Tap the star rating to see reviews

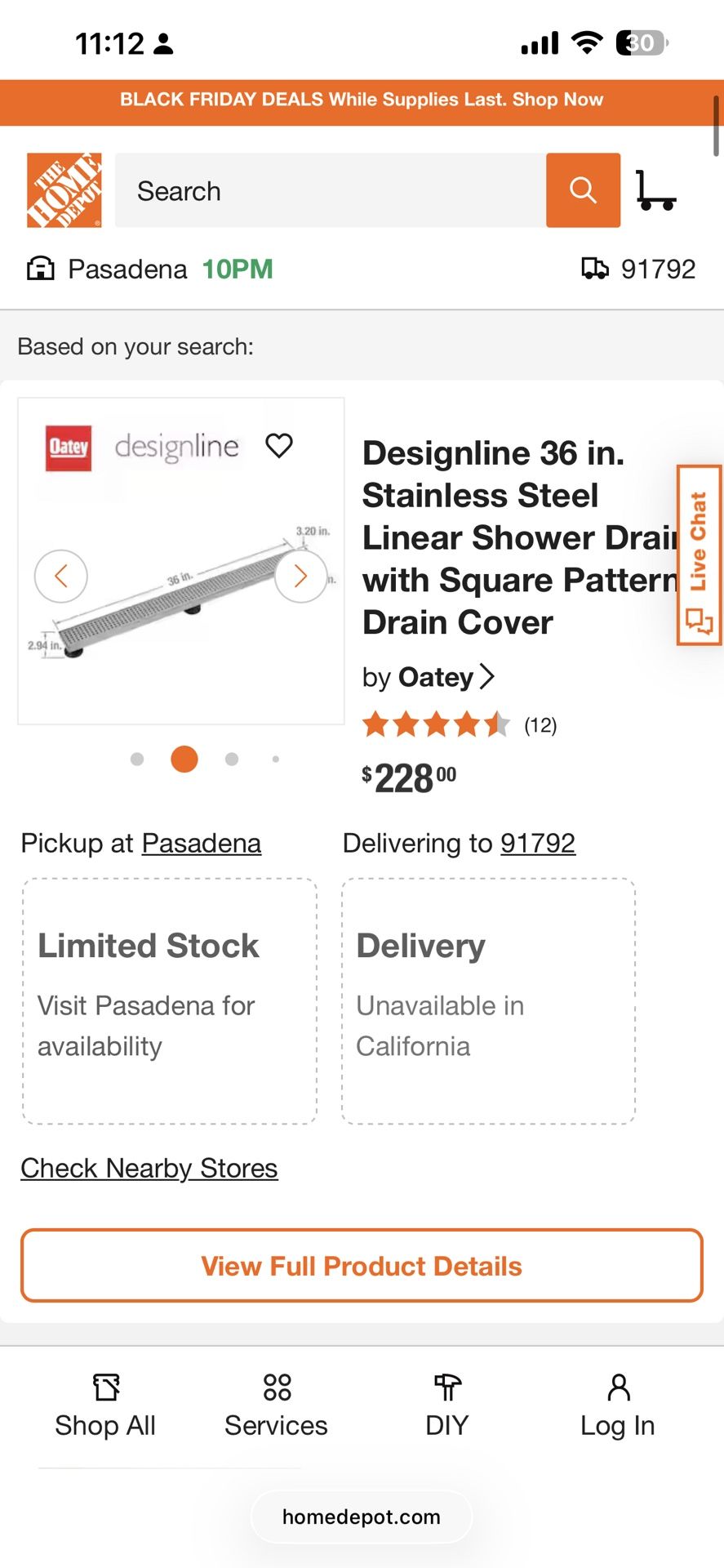coord(437,724)
